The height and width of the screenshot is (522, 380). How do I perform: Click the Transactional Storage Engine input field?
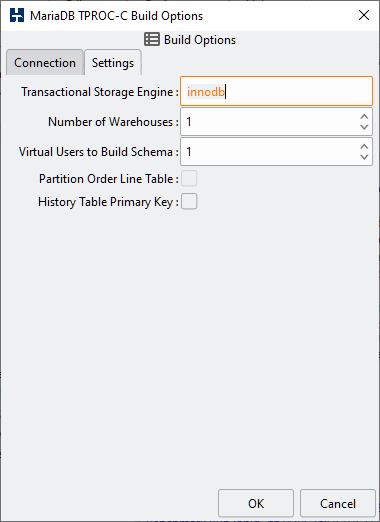(x=276, y=91)
